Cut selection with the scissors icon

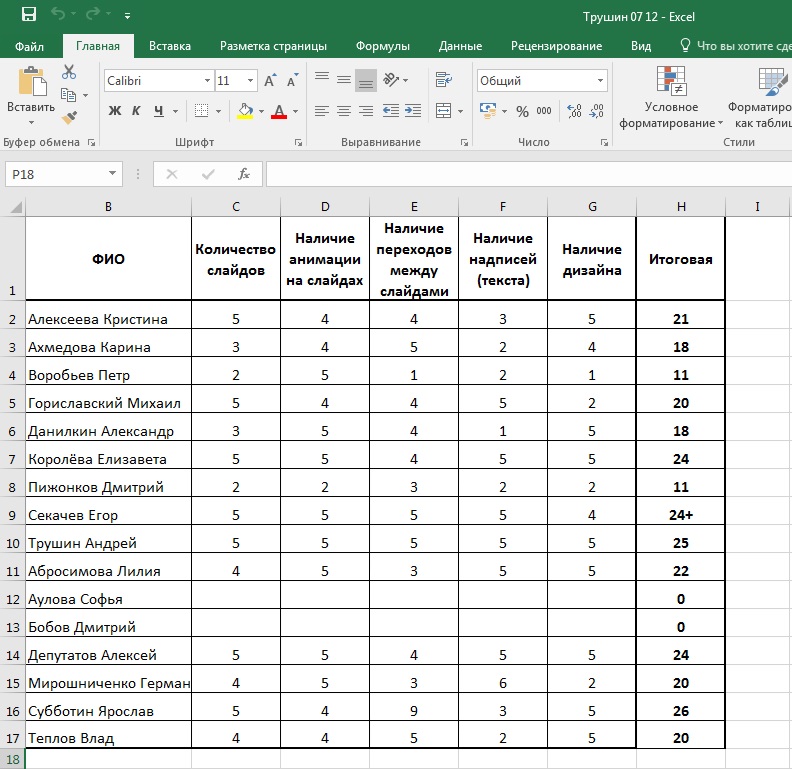click(x=69, y=72)
